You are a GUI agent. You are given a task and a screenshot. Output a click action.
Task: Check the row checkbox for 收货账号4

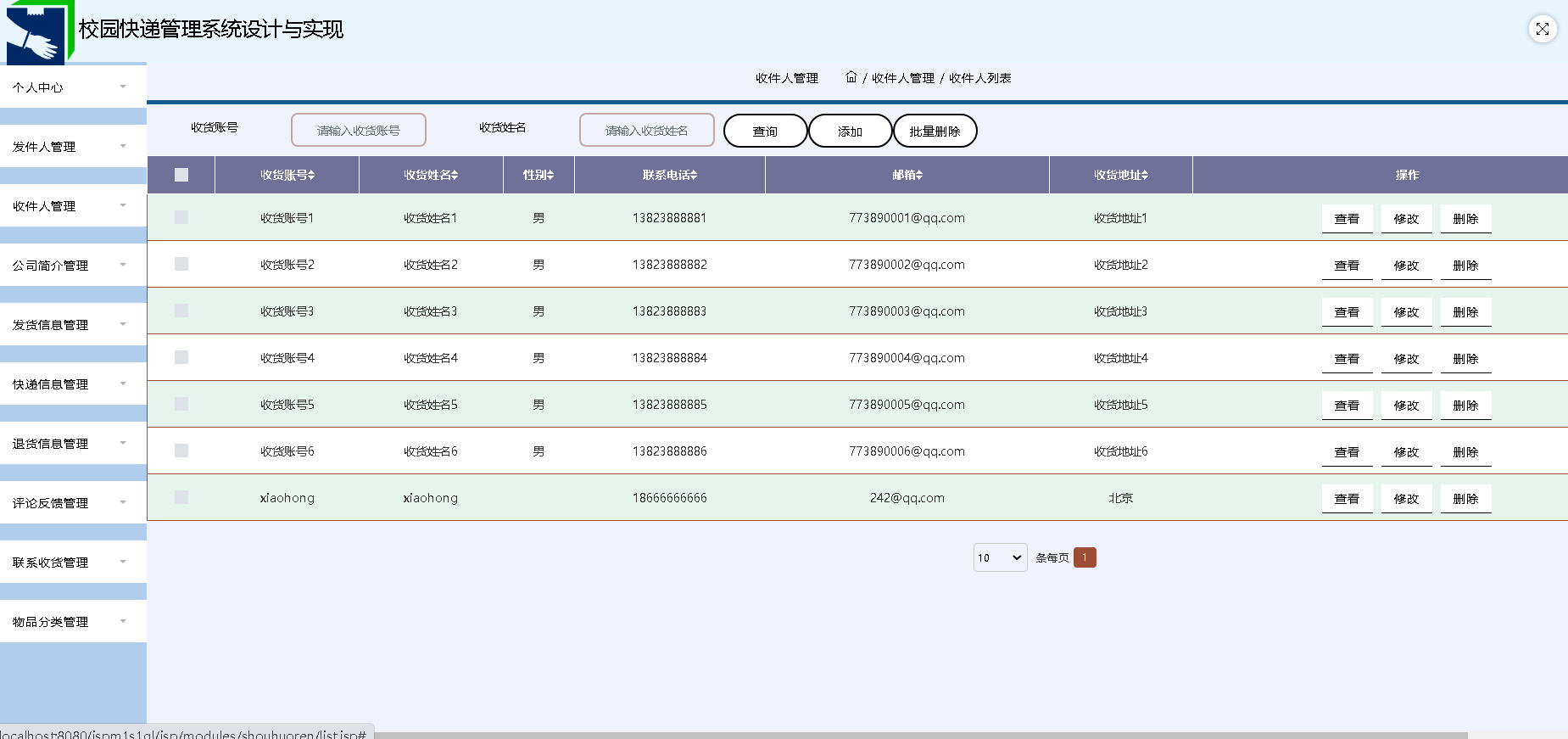[x=181, y=357]
